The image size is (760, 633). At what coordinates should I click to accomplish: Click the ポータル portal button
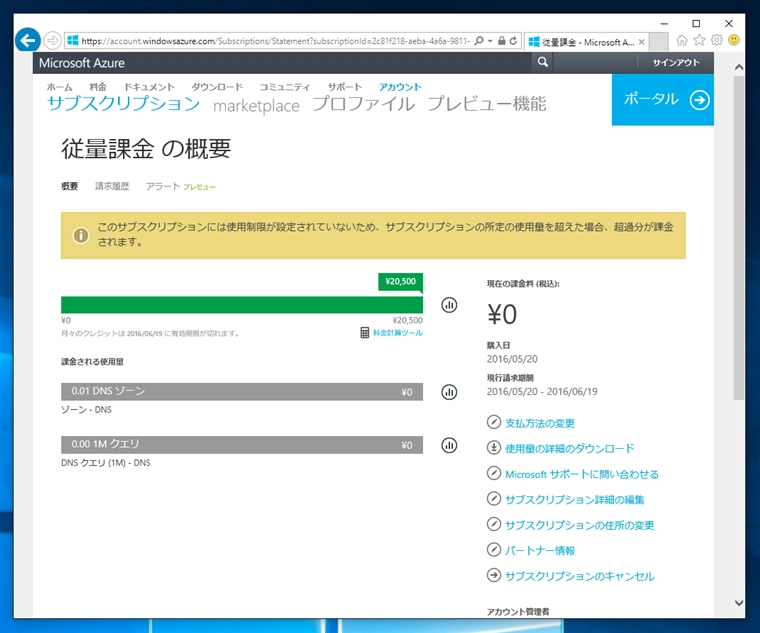663,99
